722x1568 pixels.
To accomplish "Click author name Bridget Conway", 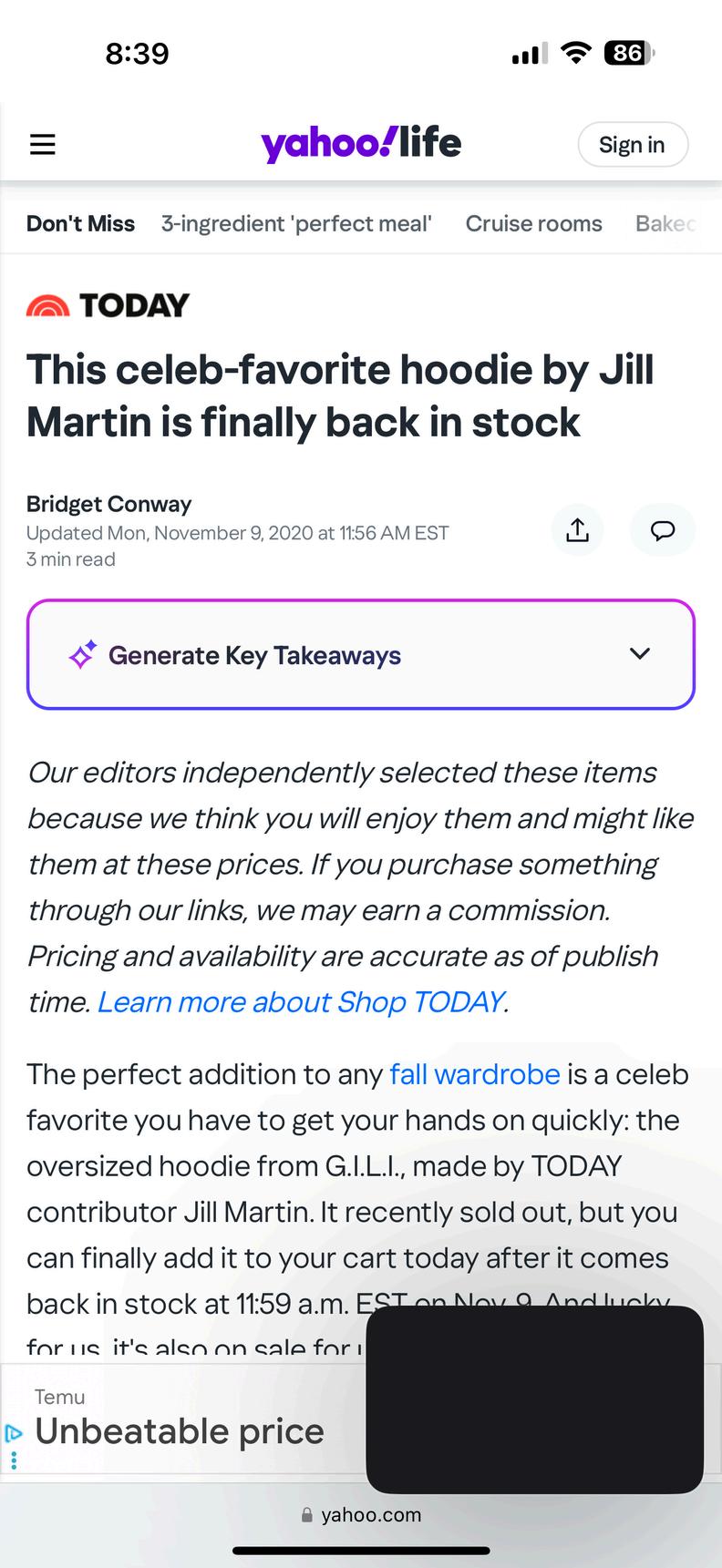I will pyautogui.click(x=108, y=504).
